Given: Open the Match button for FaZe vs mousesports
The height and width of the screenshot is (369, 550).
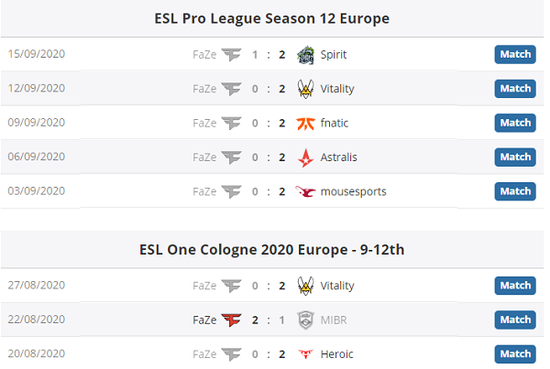Looking at the screenshot, I should 515,191.
